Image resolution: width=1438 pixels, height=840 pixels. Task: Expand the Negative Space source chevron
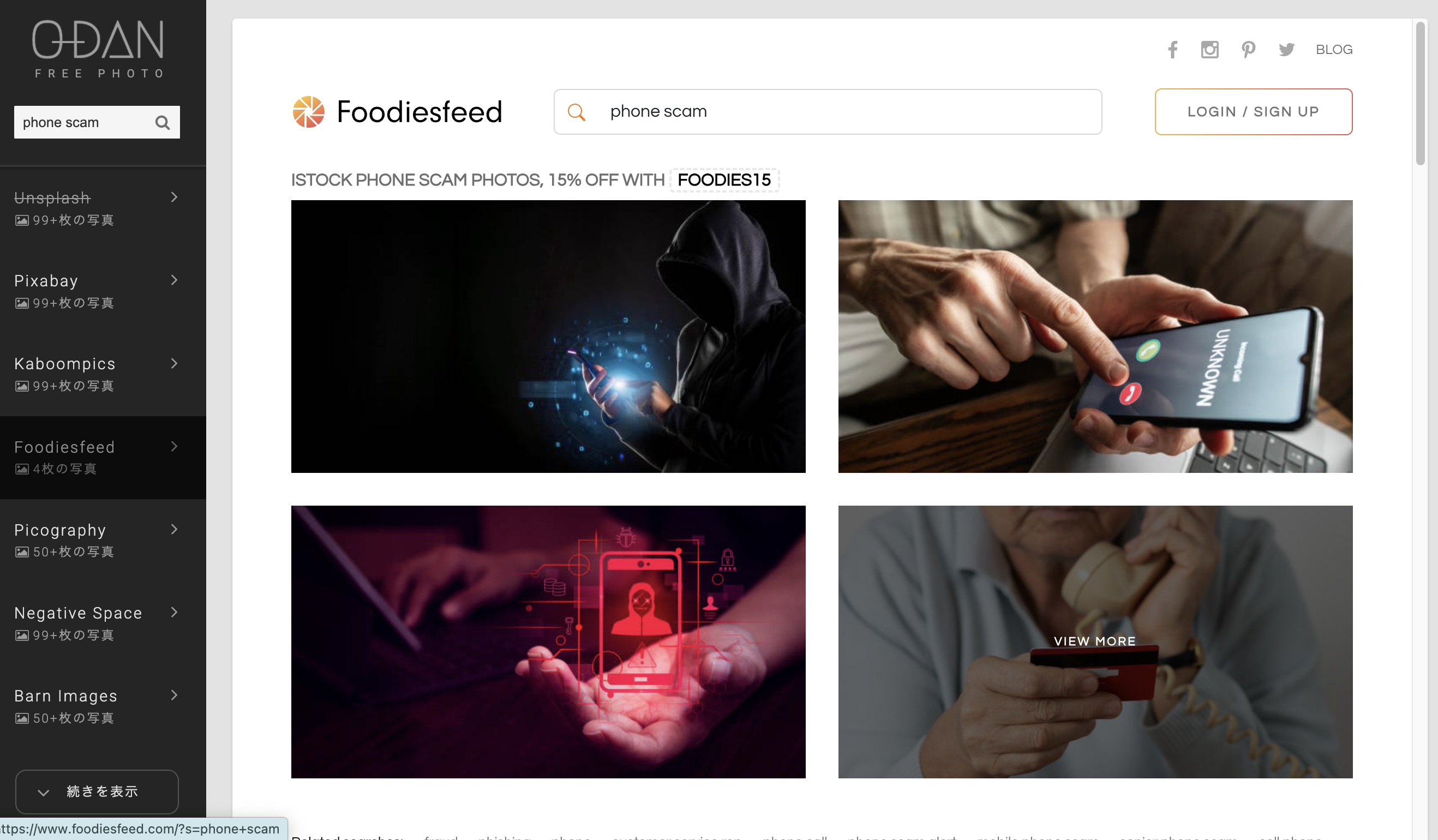tap(174, 613)
